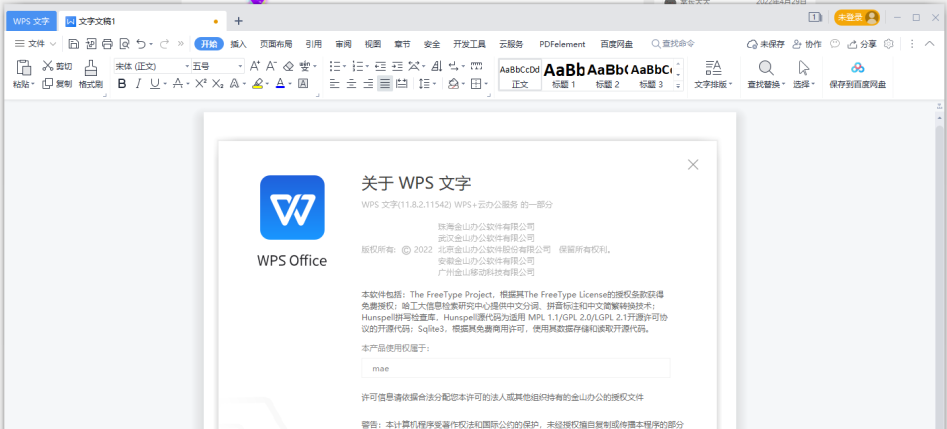
Task: Click the 协作 collaborate button
Action: (807, 44)
